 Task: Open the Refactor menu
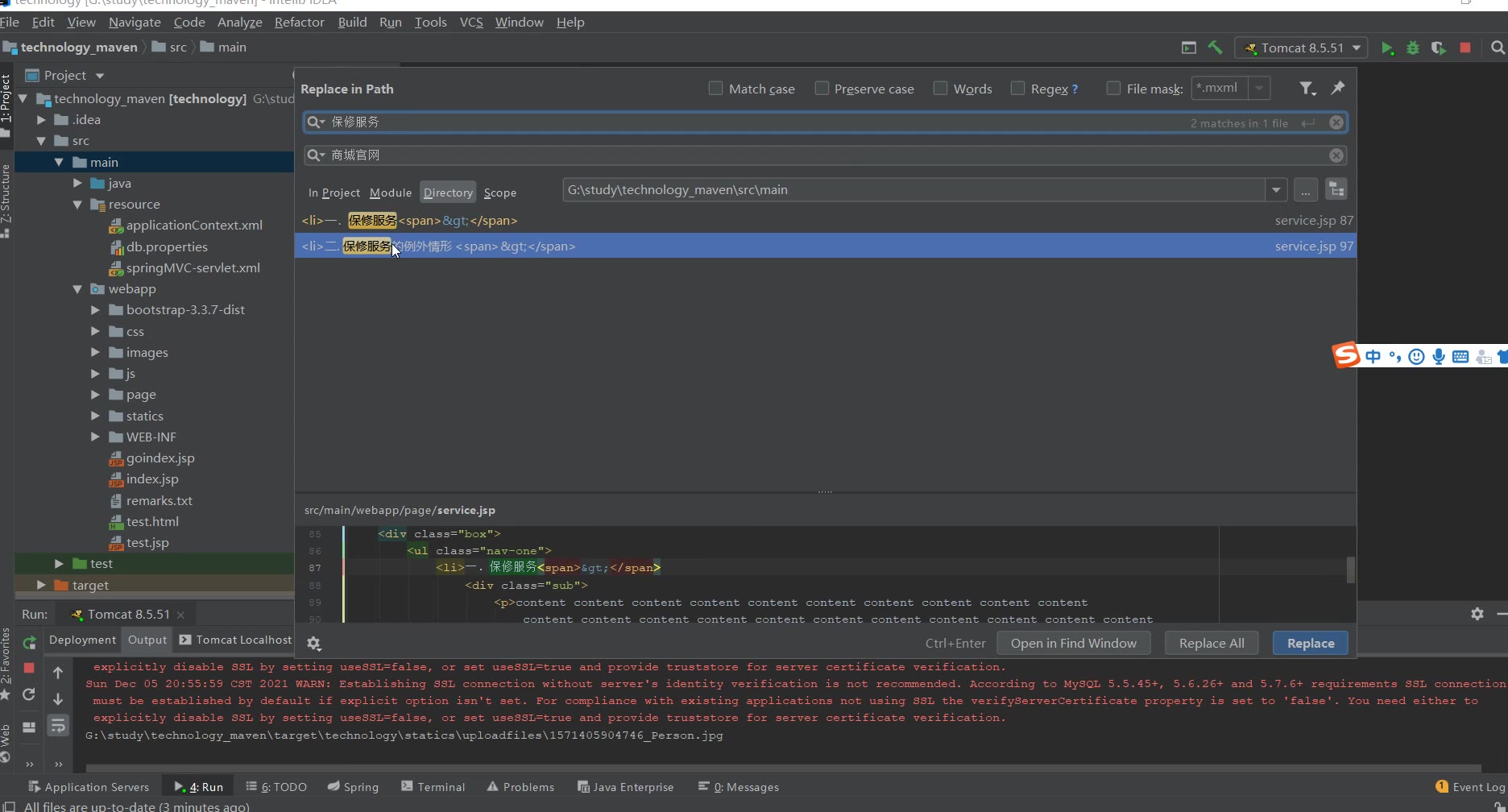[299, 23]
